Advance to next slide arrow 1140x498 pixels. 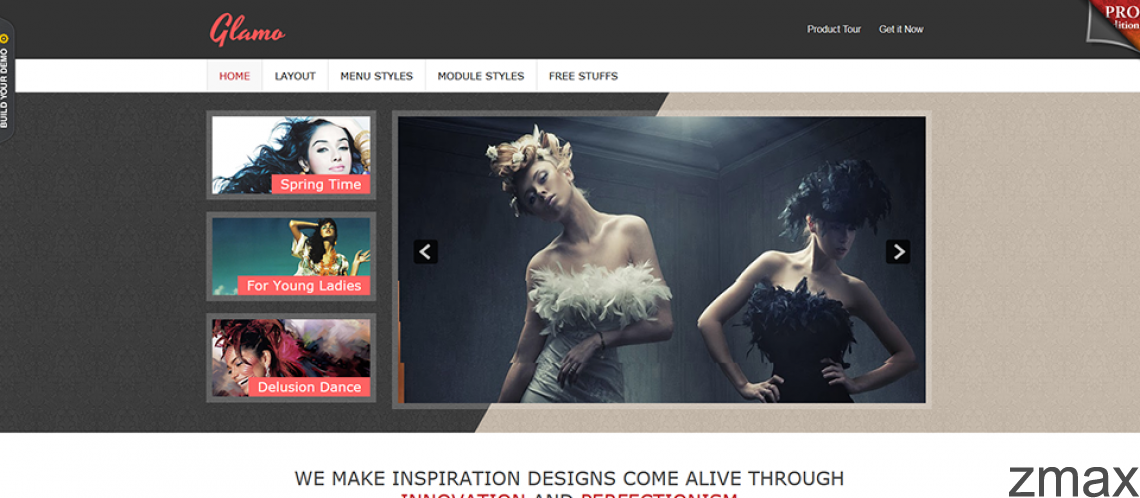[898, 252]
